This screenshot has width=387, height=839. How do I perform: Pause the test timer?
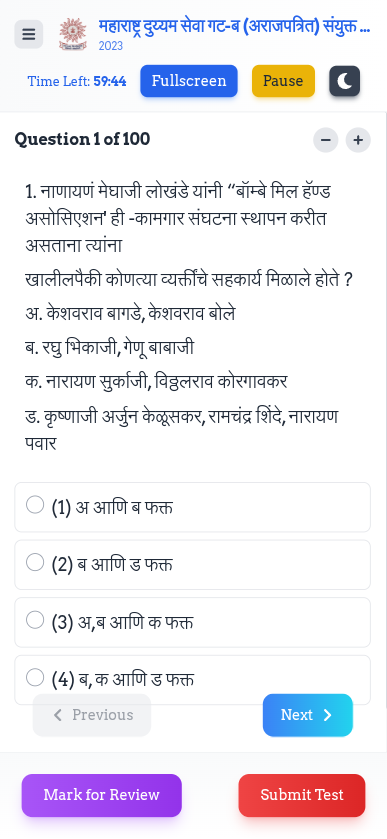284,81
